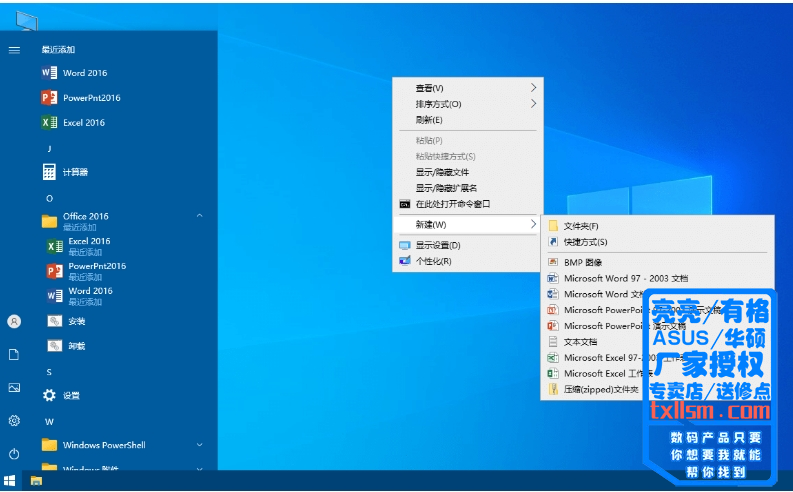Click the greyed 粘贴(P) item
The height and width of the screenshot is (492, 793).
(x=468, y=141)
